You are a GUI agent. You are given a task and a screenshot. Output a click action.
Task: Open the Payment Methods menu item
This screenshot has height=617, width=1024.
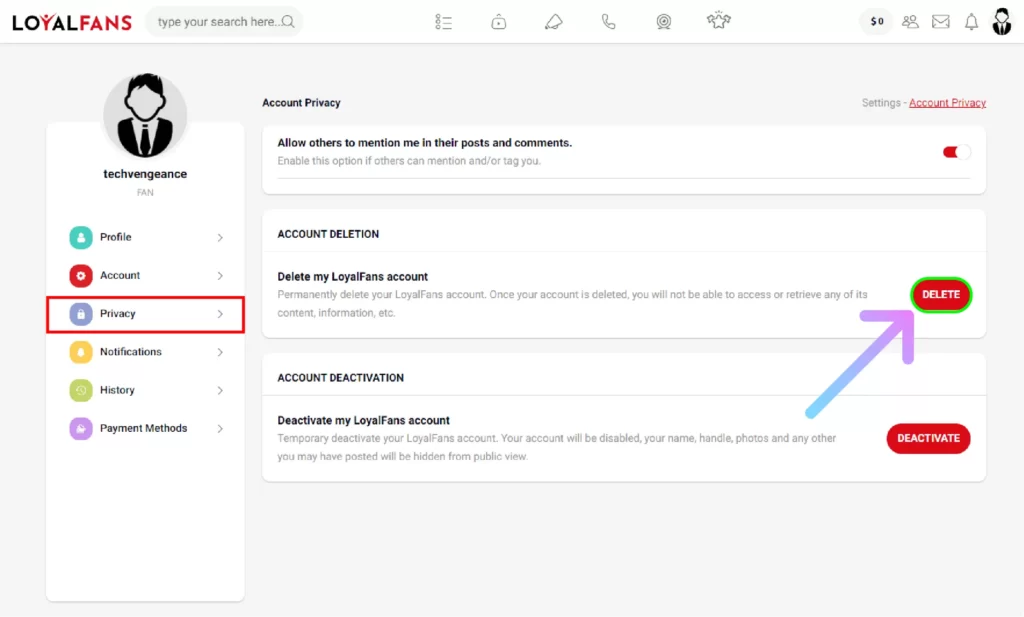[146, 428]
